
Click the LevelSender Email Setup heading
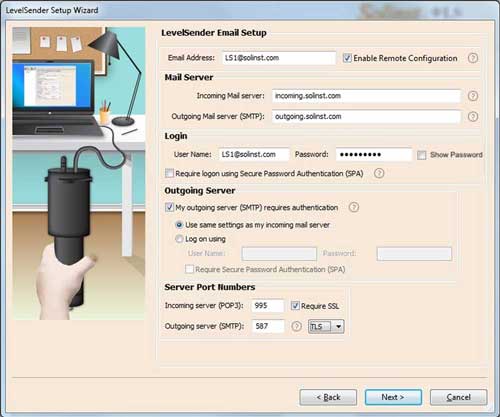[x=214, y=33]
